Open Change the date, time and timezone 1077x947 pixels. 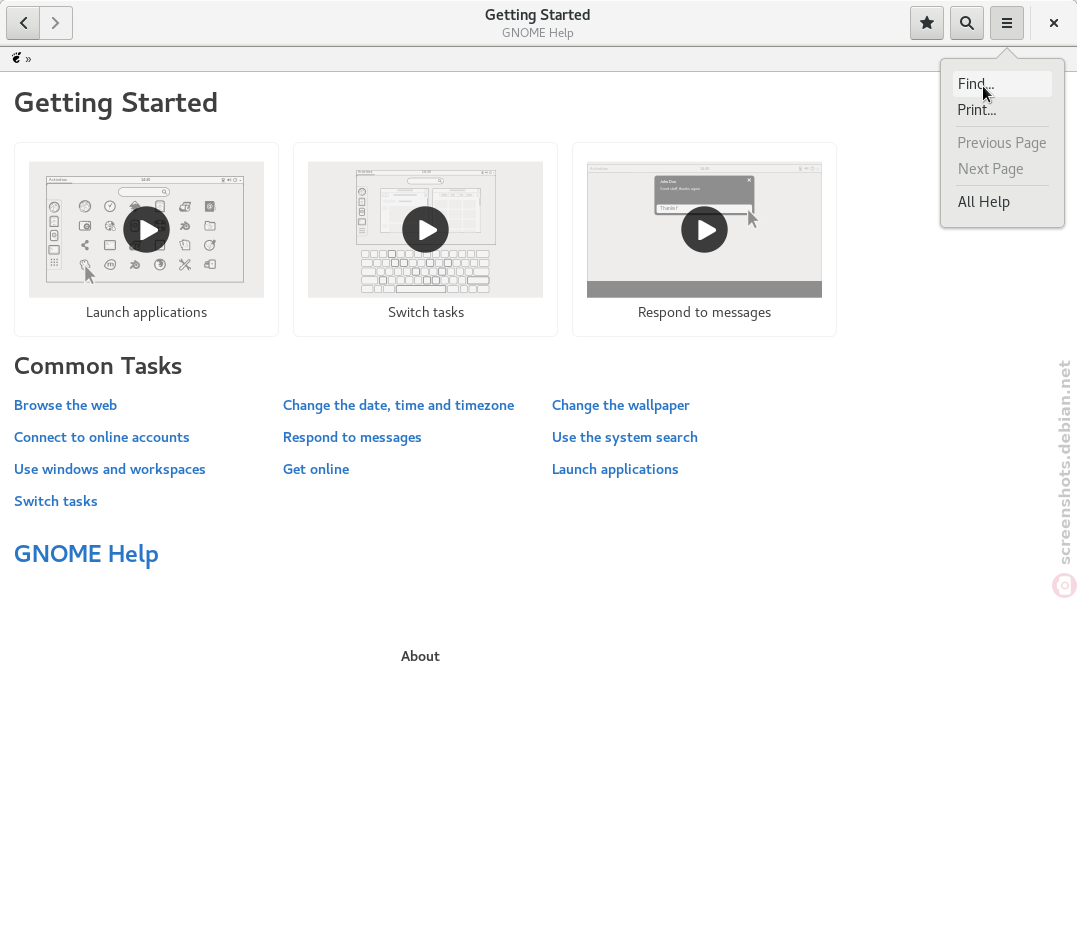tap(398, 405)
